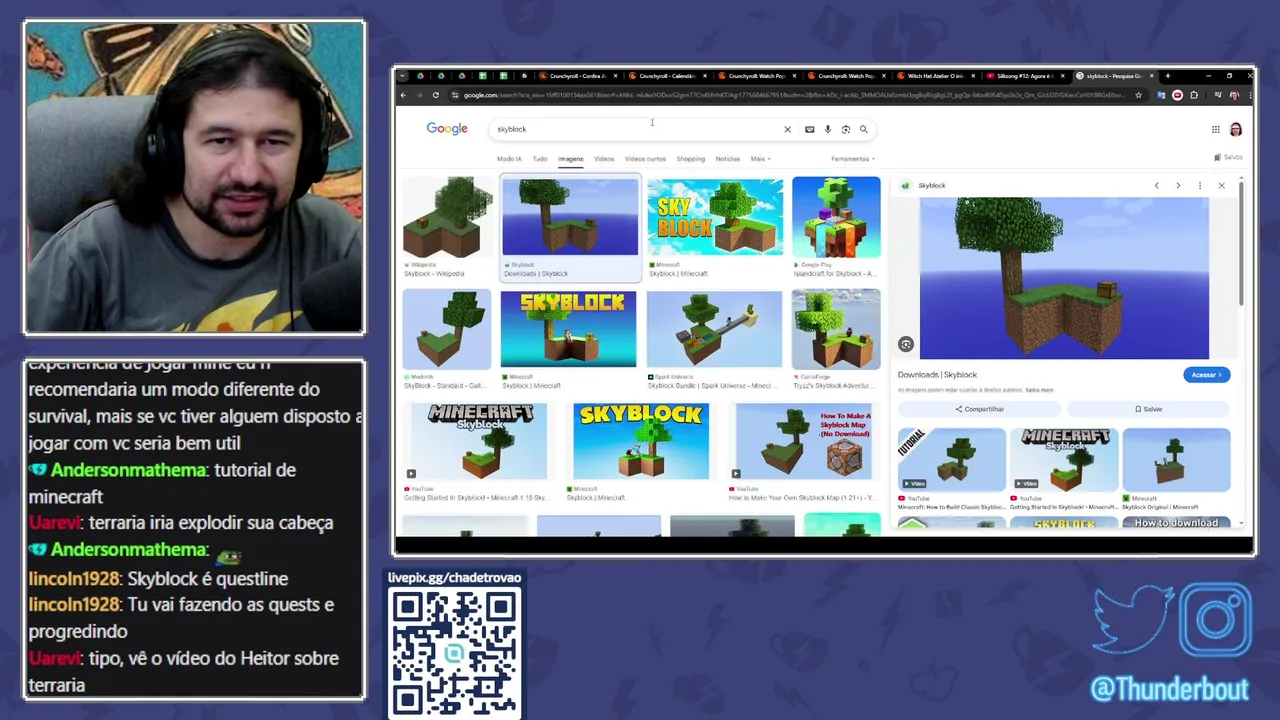Image resolution: width=1280 pixels, height=720 pixels.
Task: Open Chrome extensions puzzle icon
Action: [x=1194, y=95]
